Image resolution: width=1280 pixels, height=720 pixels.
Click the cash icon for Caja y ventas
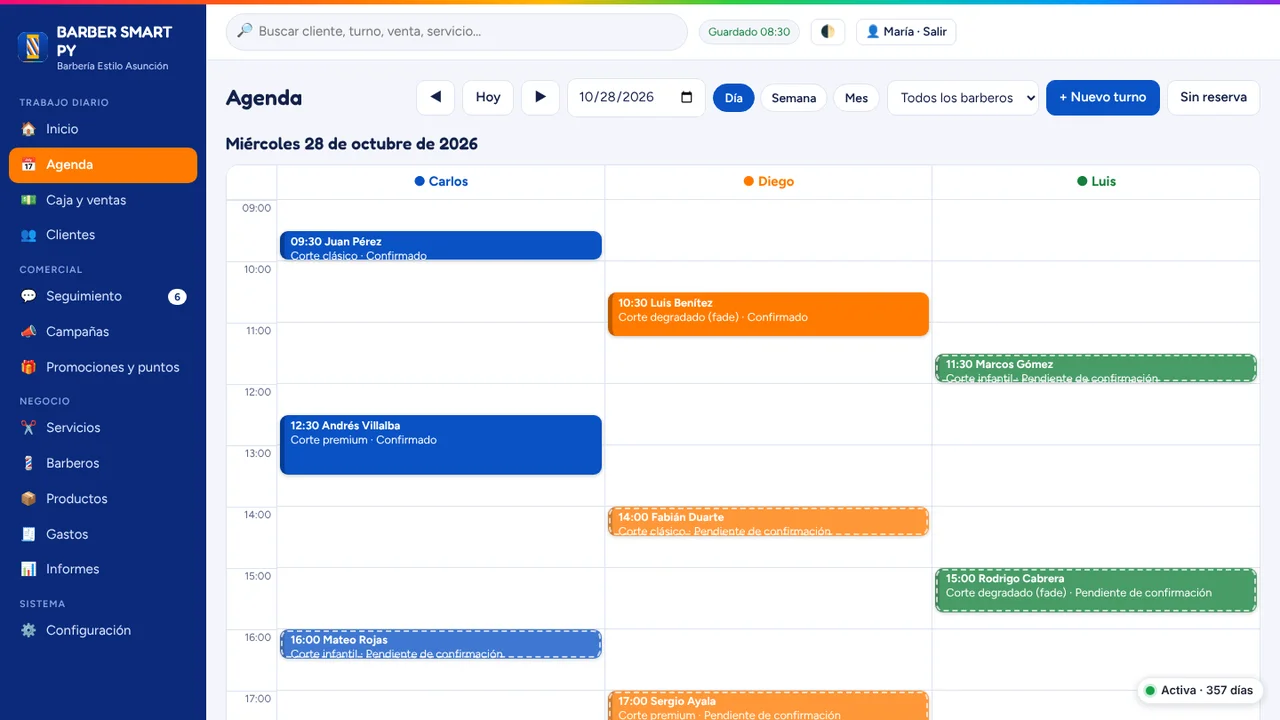pos(28,200)
